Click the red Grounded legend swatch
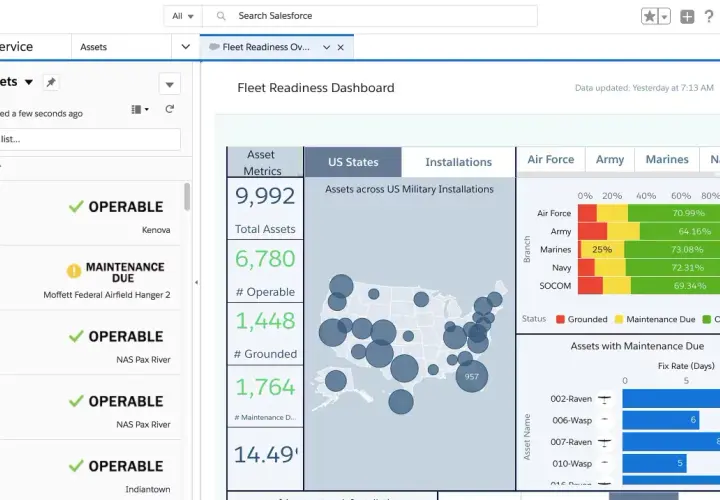Screen dimensions: 720x500 560,319
